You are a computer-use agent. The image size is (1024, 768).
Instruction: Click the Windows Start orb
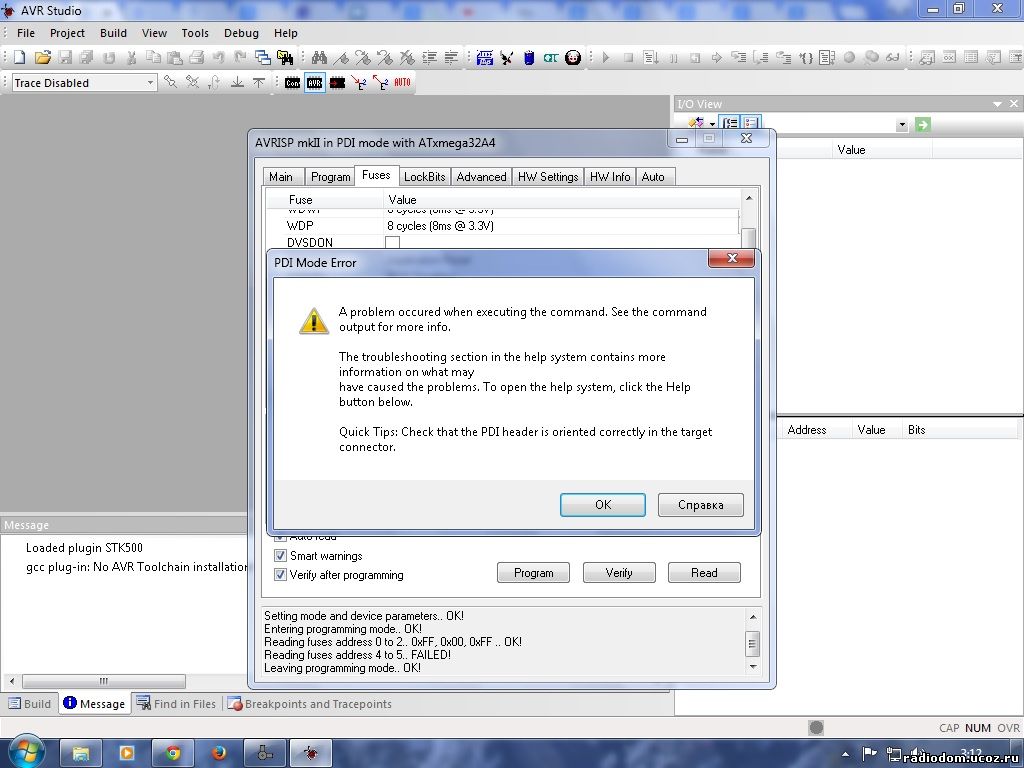[25, 751]
